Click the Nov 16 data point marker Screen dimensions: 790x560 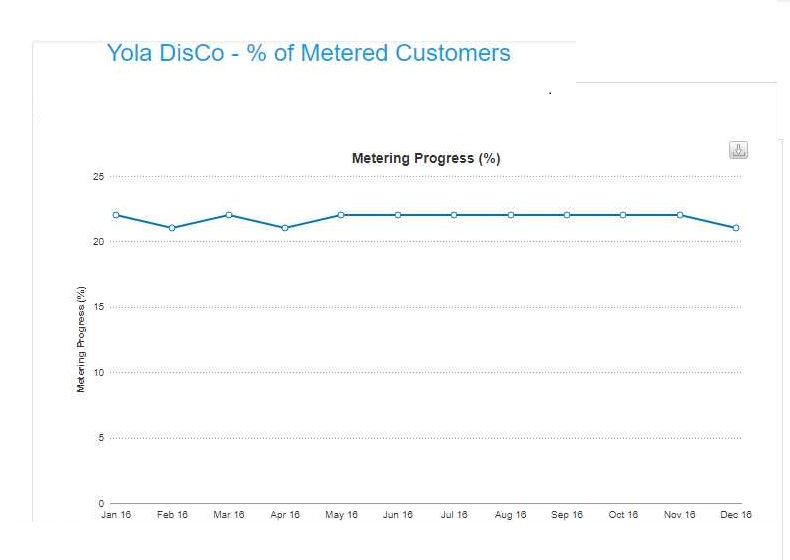coord(680,215)
